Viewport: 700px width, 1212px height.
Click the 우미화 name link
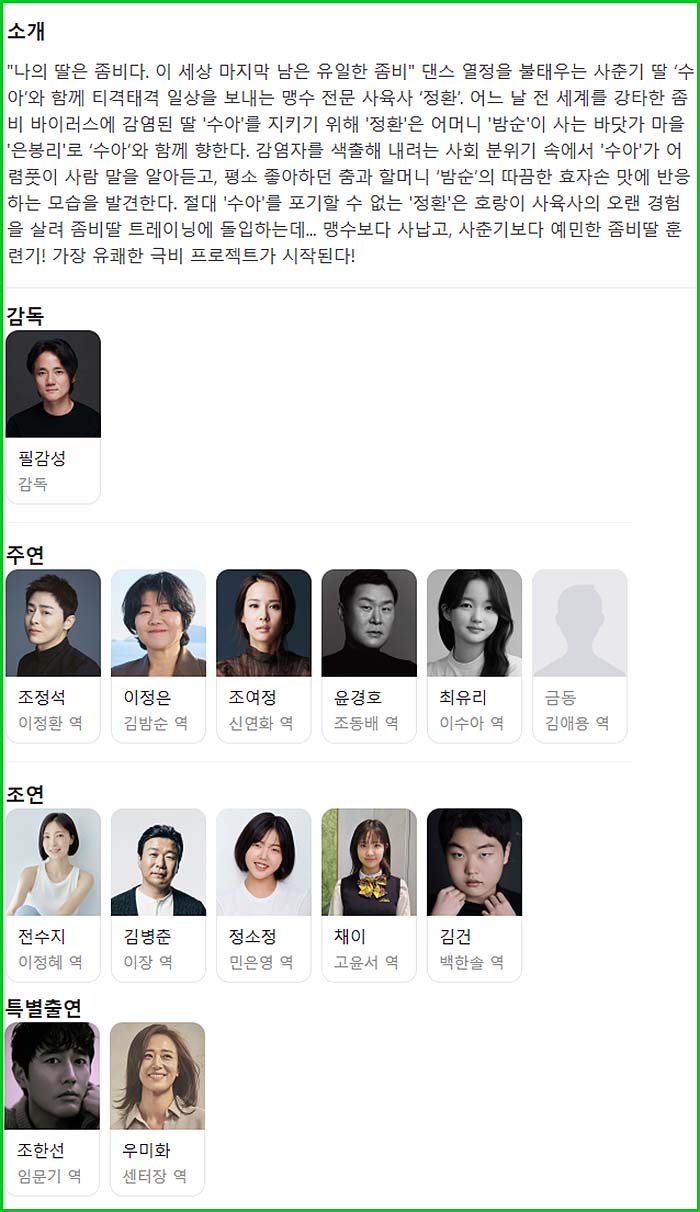click(147, 1151)
